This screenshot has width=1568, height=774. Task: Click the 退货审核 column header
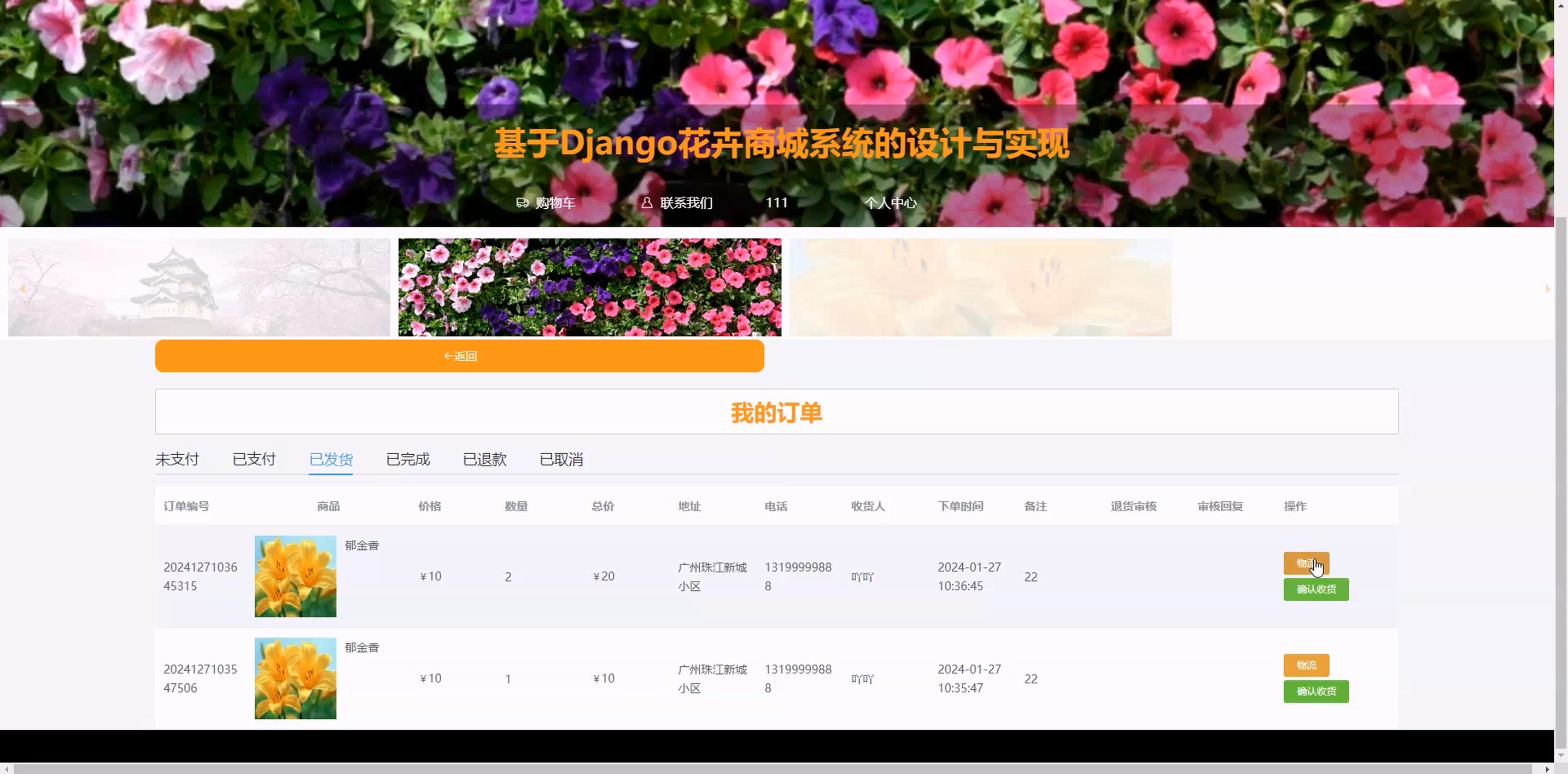pos(1133,506)
